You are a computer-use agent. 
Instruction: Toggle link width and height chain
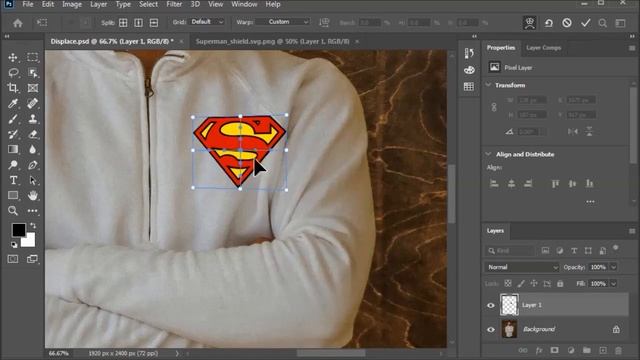coord(494,107)
